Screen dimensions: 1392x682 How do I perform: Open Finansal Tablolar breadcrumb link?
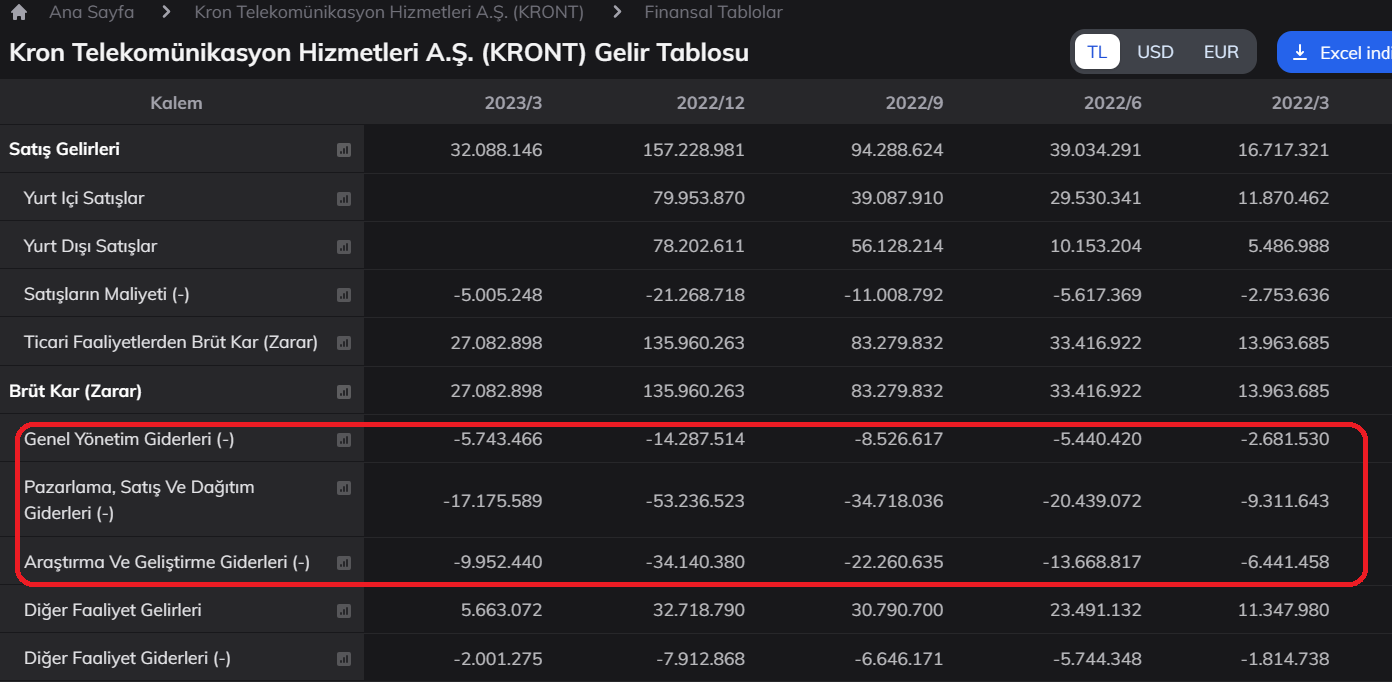tap(713, 13)
